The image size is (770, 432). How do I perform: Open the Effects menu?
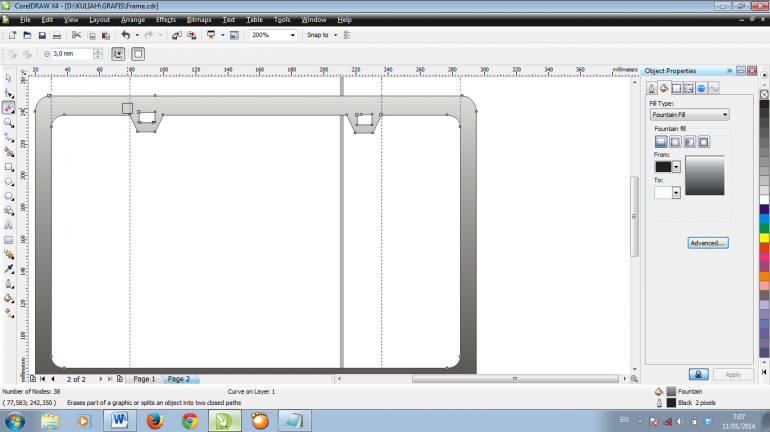pos(165,20)
